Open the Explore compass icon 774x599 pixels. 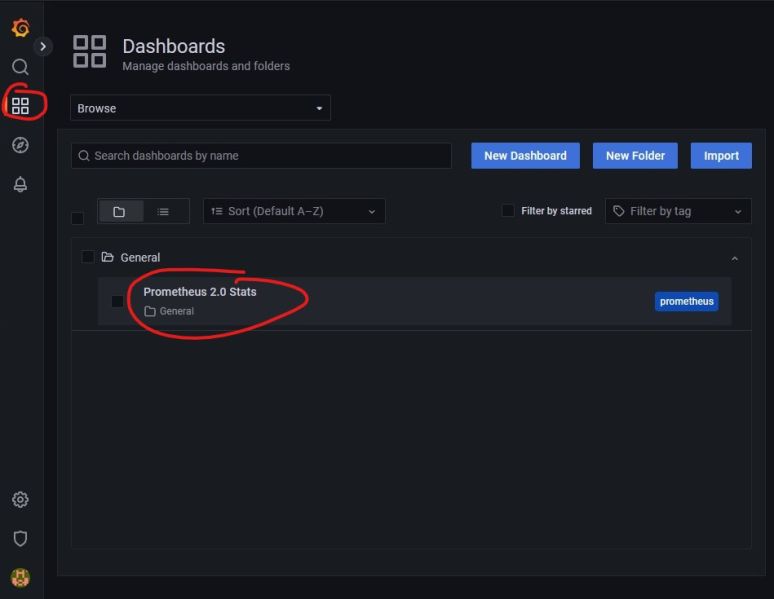[20, 145]
